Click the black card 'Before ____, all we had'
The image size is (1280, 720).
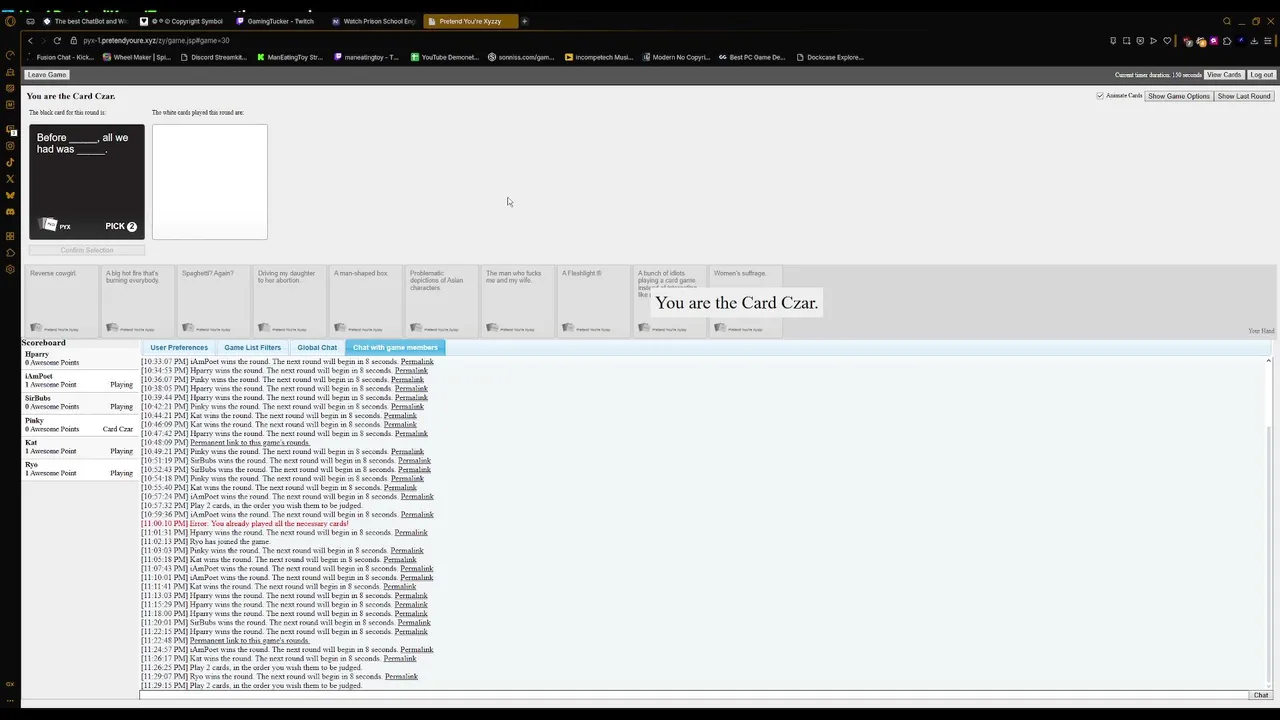point(87,181)
